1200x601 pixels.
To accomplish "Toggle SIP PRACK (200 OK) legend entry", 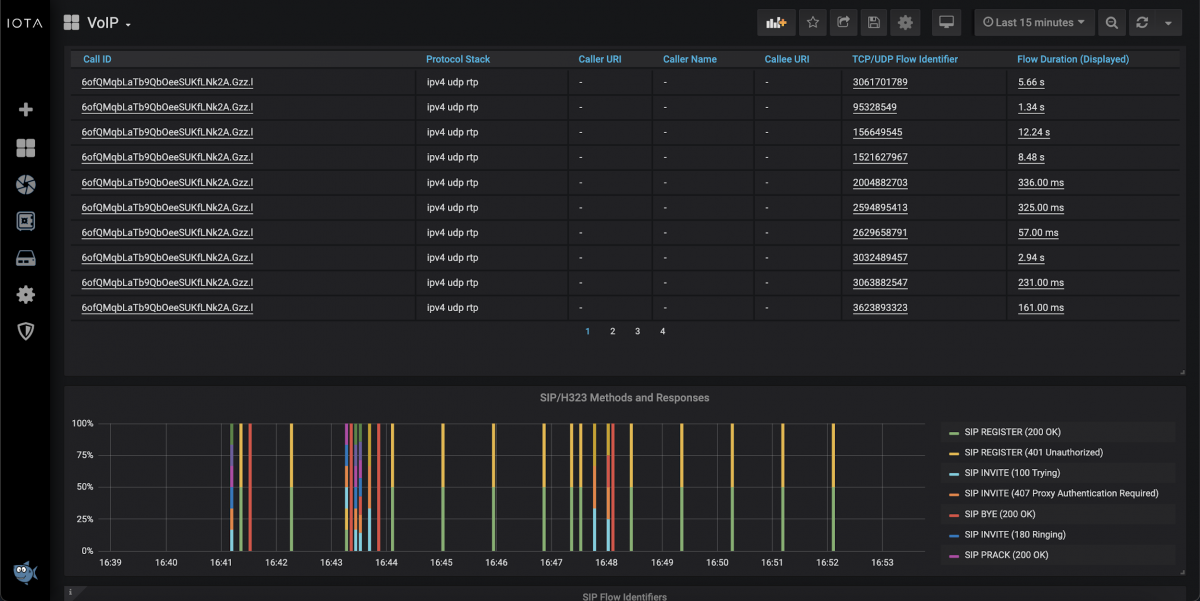I will [1006, 555].
